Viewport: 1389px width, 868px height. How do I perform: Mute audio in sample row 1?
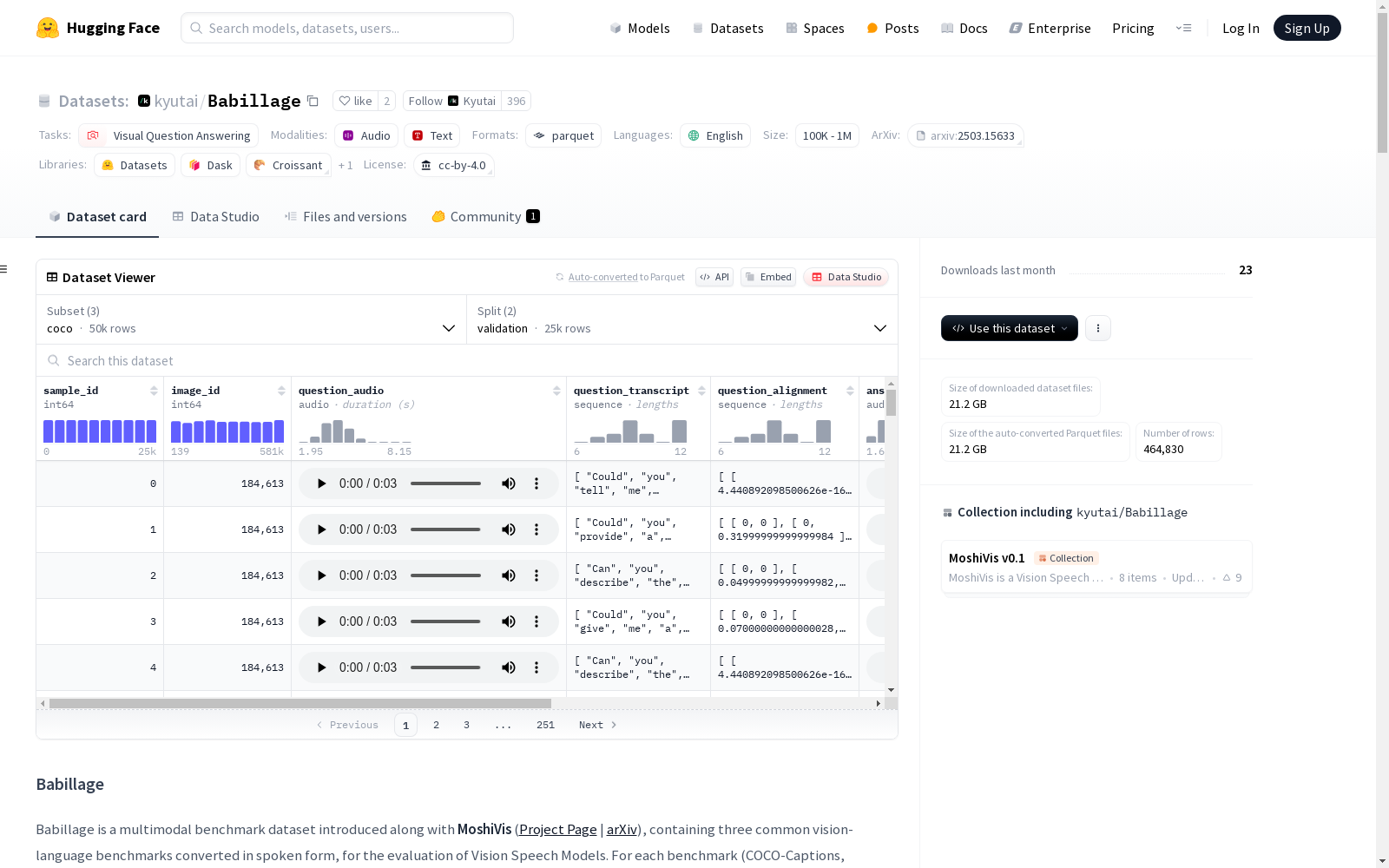click(x=509, y=529)
